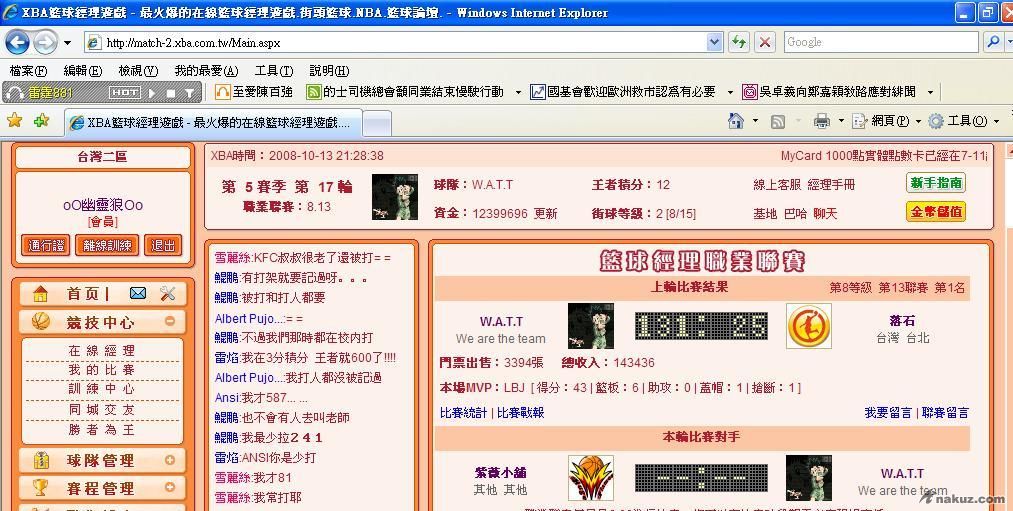1013x511 pixels.
Task: Click the 離線訓練 button
Action: 107,245
